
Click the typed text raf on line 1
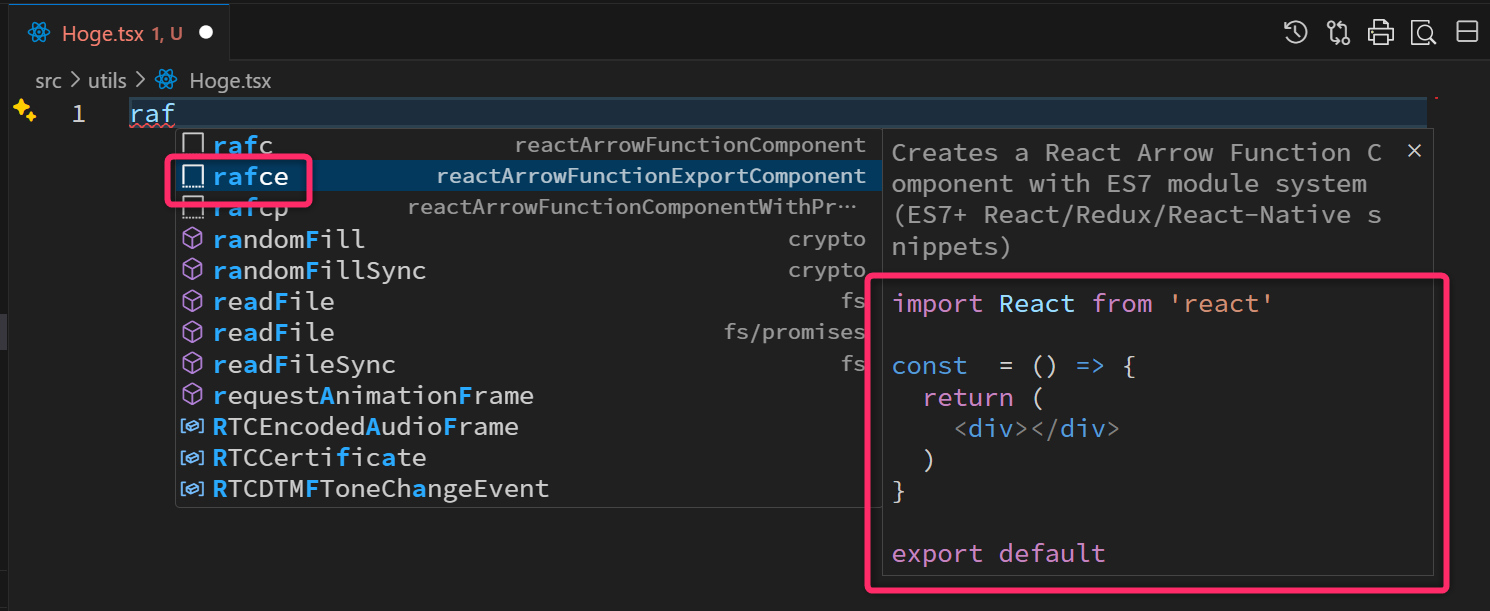click(x=152, y=114)
